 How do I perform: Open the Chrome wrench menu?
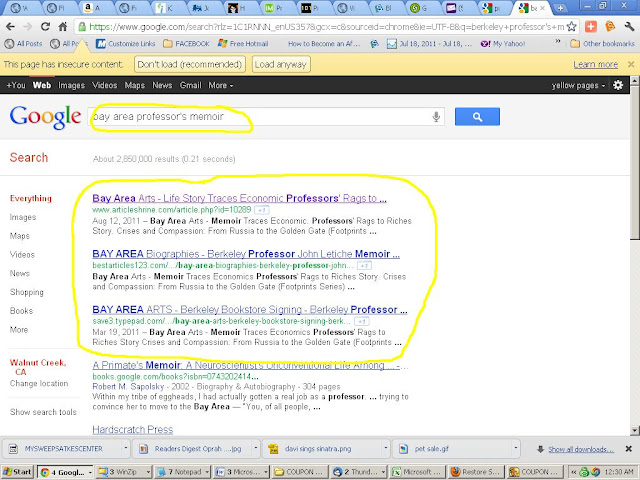pos(629,27)
